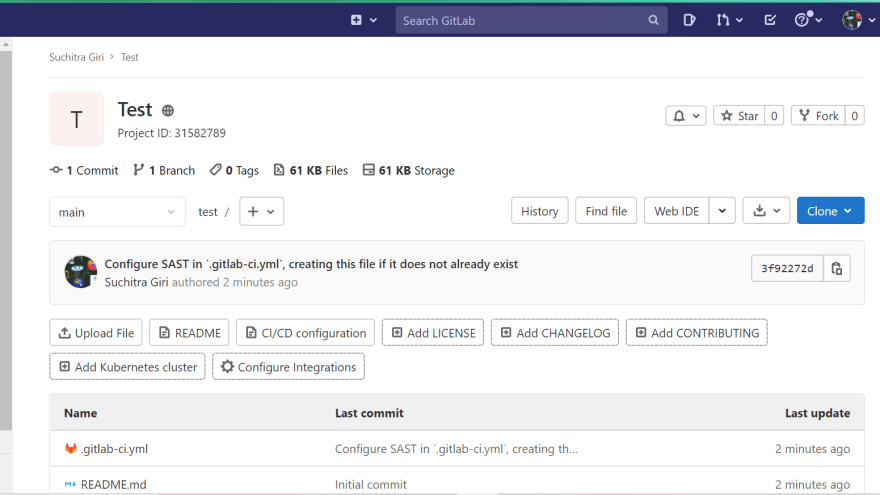Open the Help question mark menu

pos(808,20)
